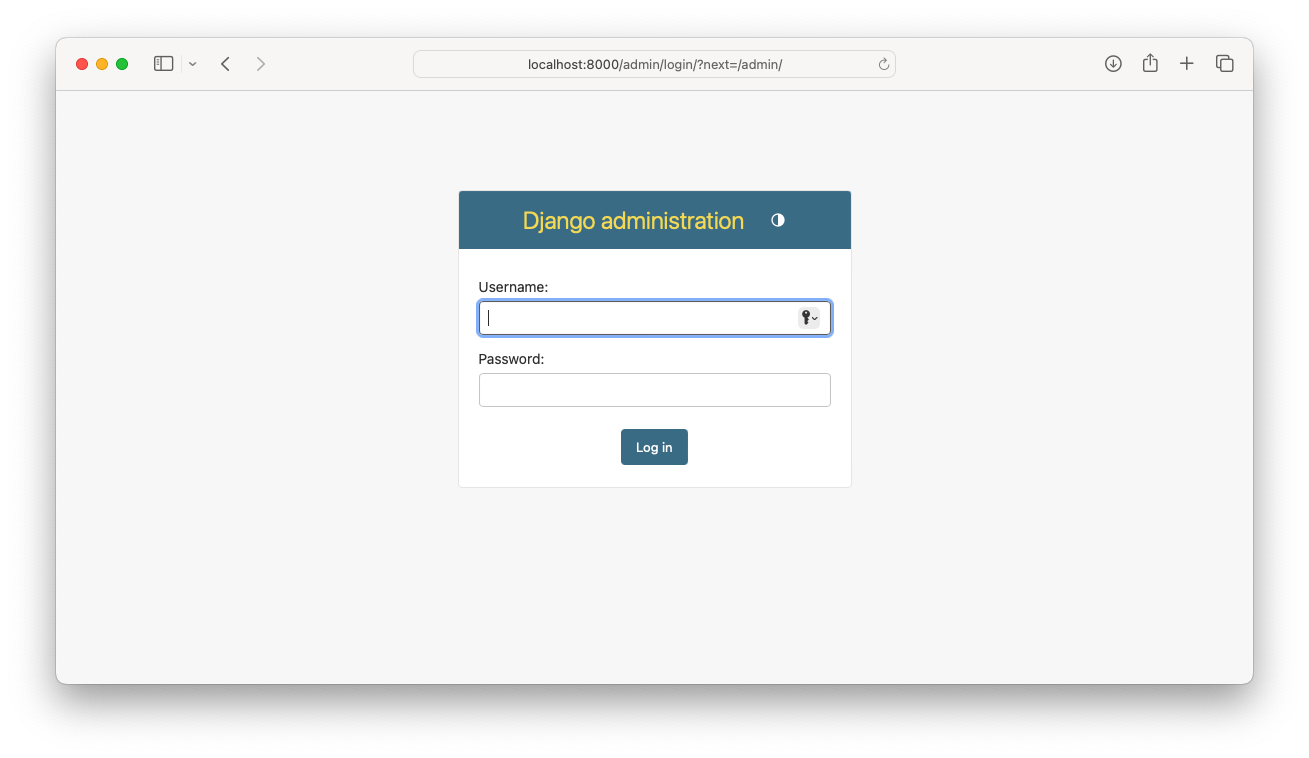Show the tab overview icon
The image size is (1309, 758).
[1225, 64]
